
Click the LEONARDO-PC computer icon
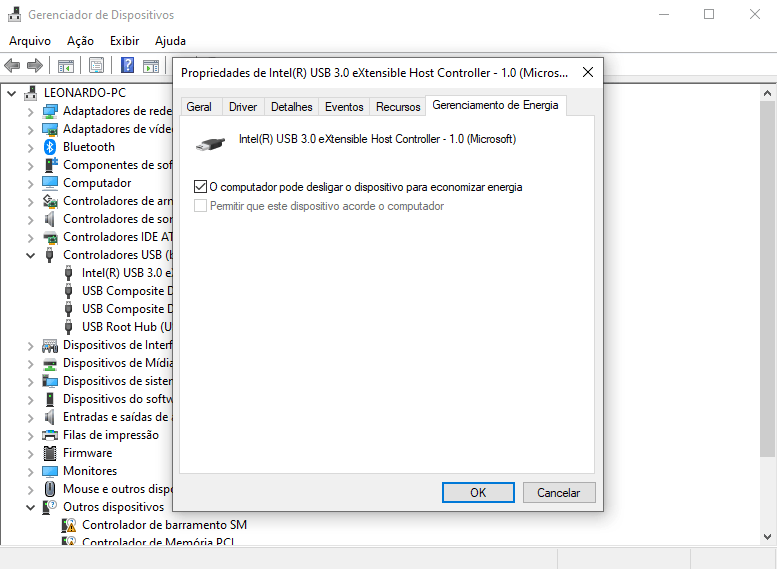[31, 93]
